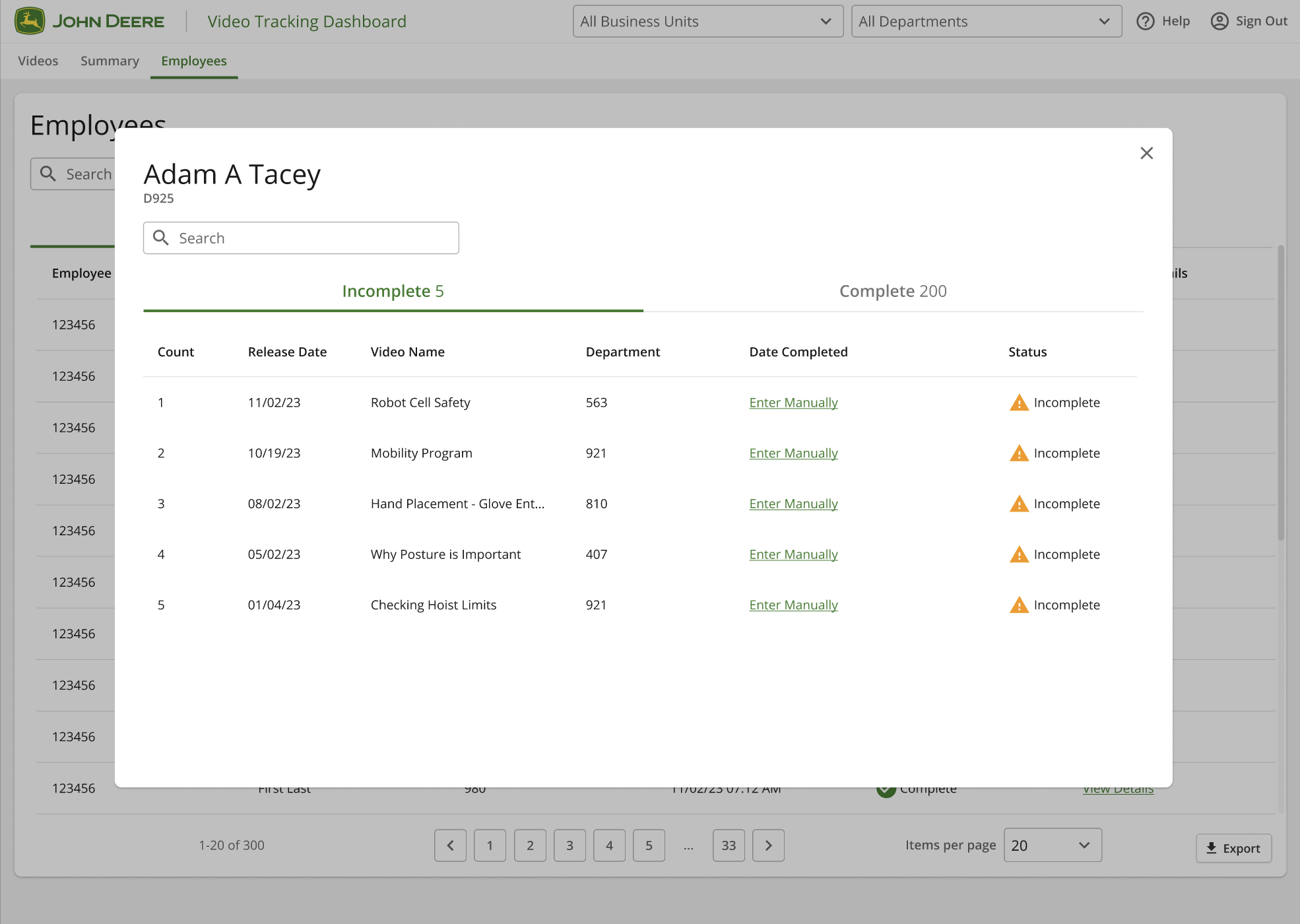Image resolution: width=1300 pixels, height=924 pixels.
Task: Click the Employees page search magnifier icon
Action: coord(48,174)
